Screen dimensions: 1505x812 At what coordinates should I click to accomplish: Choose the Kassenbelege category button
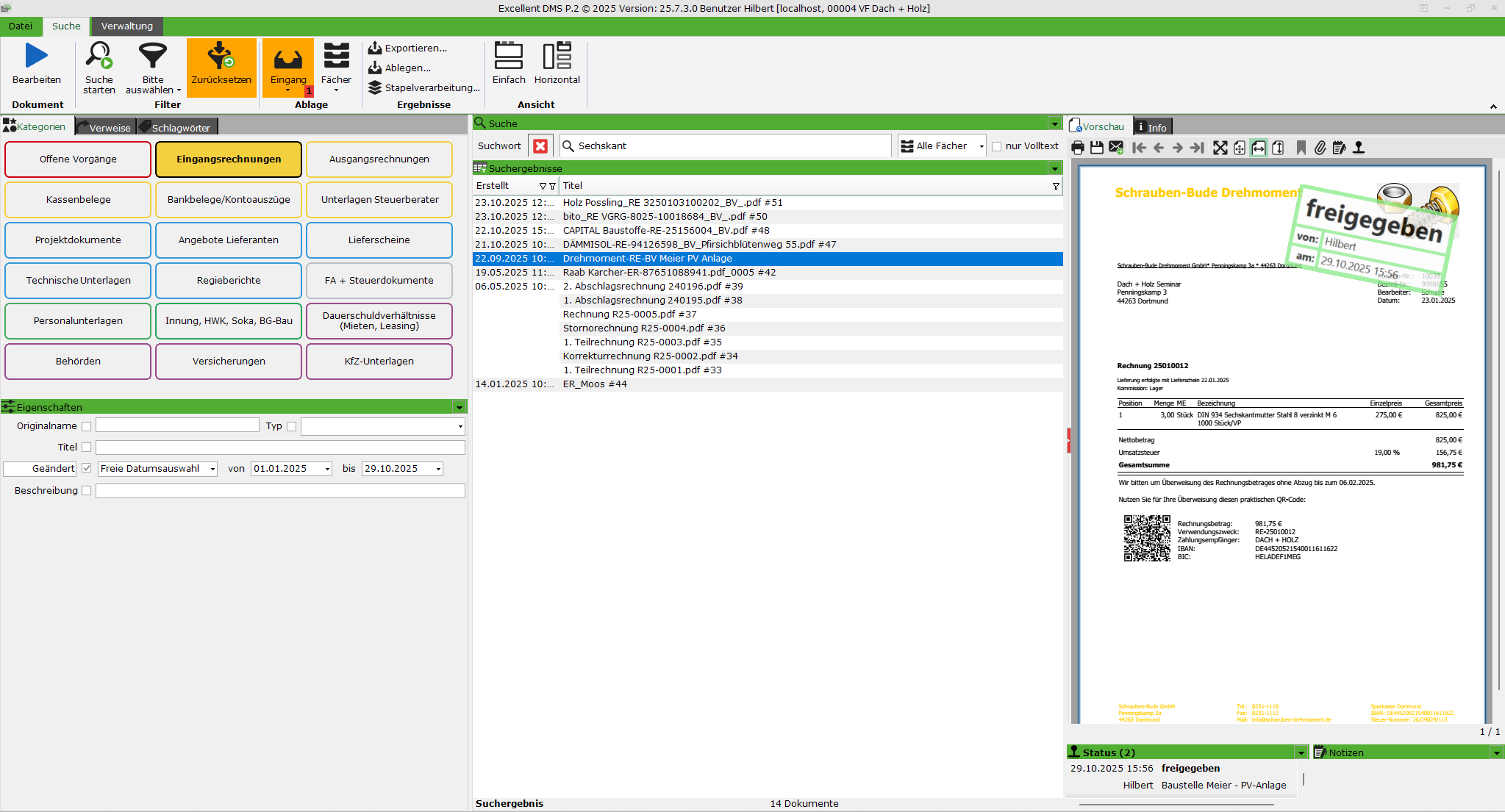coord(78,199)
